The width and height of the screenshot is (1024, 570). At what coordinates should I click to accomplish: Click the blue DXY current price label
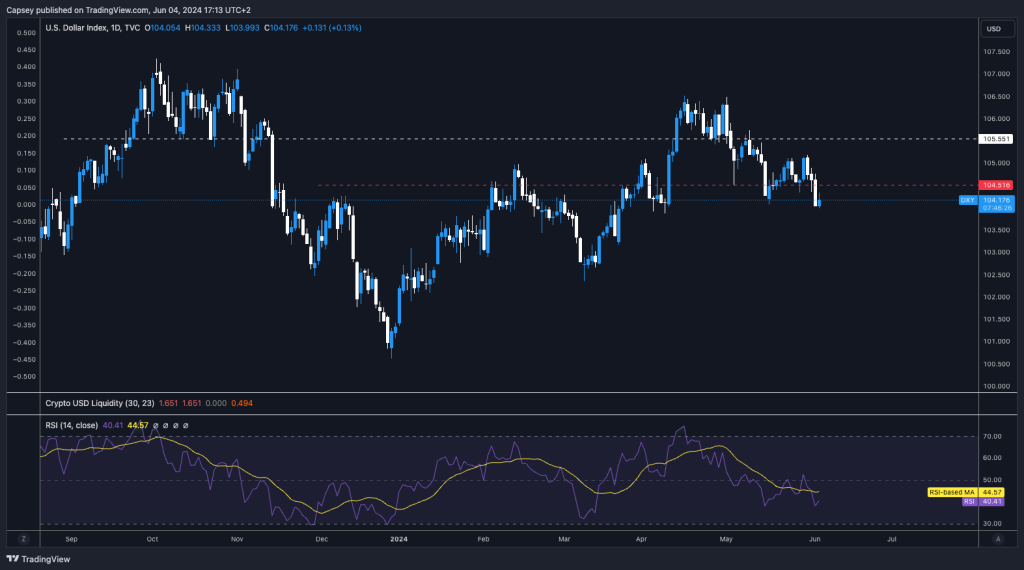click(x=967, y=200)
